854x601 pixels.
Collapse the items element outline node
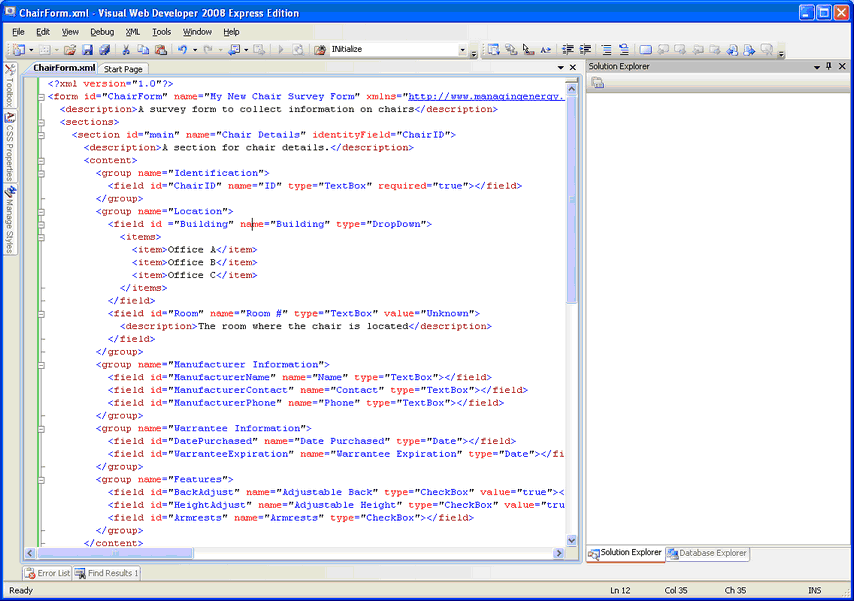tap(41, 238)
